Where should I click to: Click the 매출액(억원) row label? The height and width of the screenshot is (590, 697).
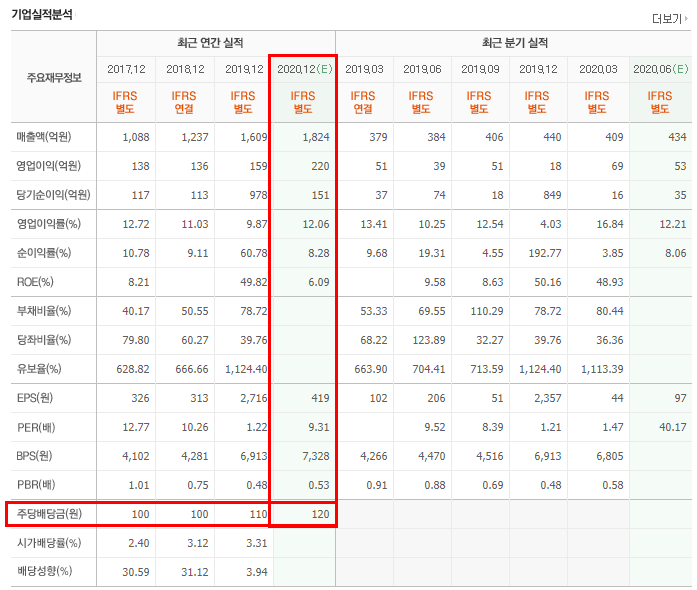pyautogui.click(x=44, y=137)
